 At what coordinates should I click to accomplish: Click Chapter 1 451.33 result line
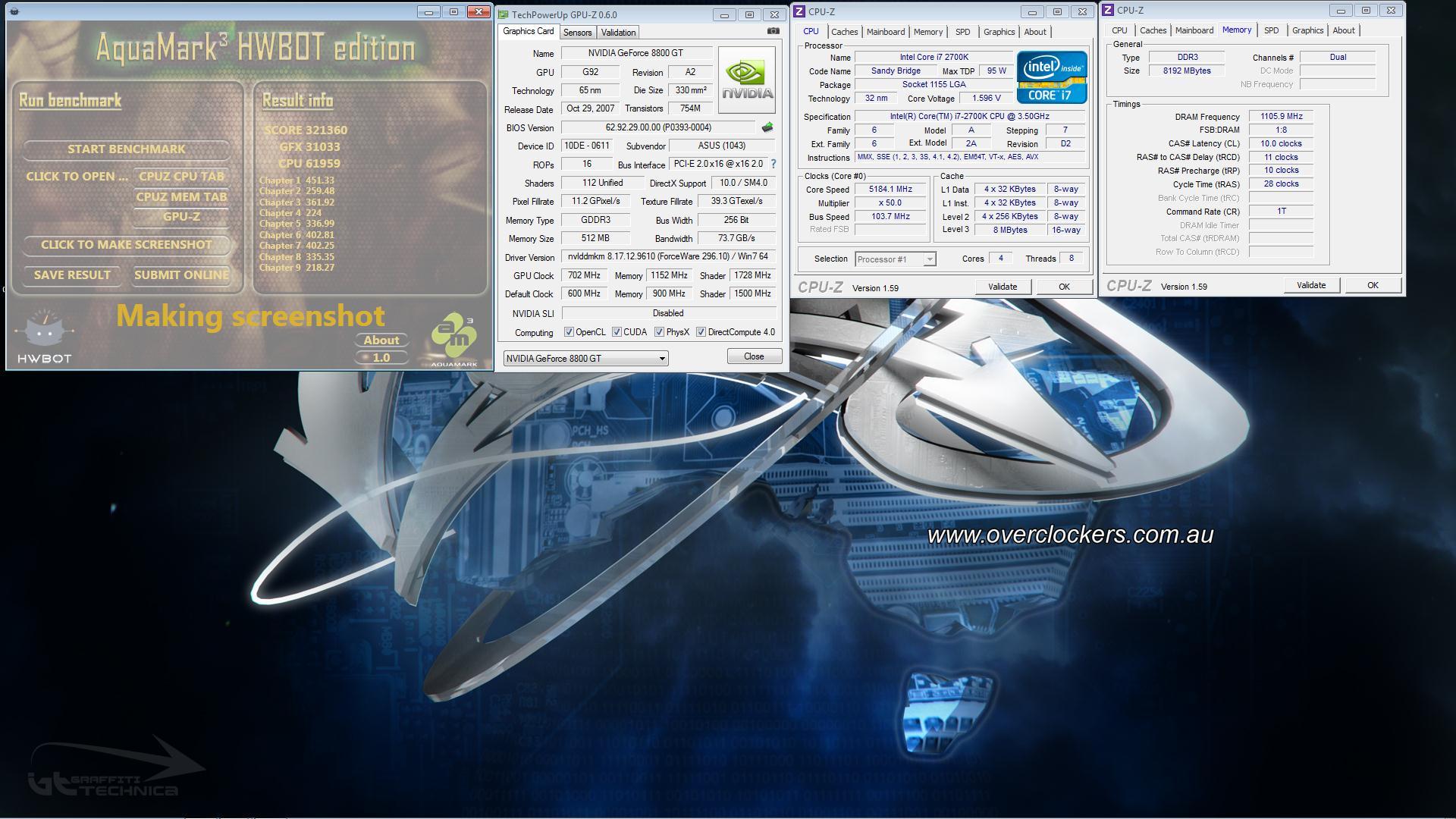click(x=297, y=180)
